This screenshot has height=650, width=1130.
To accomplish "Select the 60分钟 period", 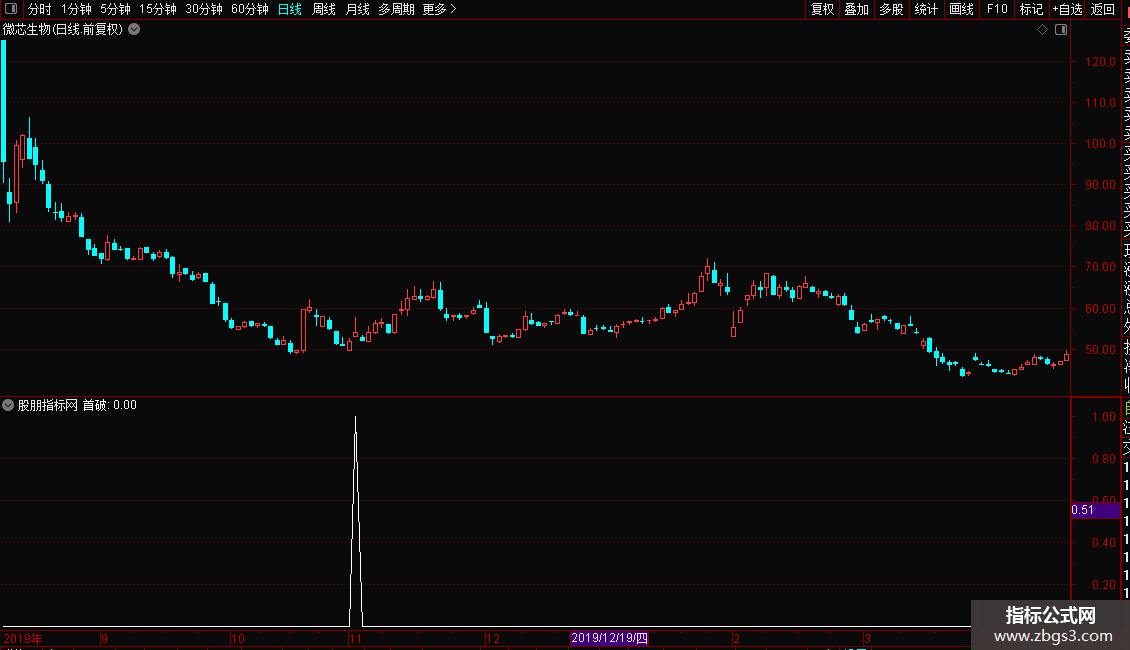I will (x=250, y=9).
